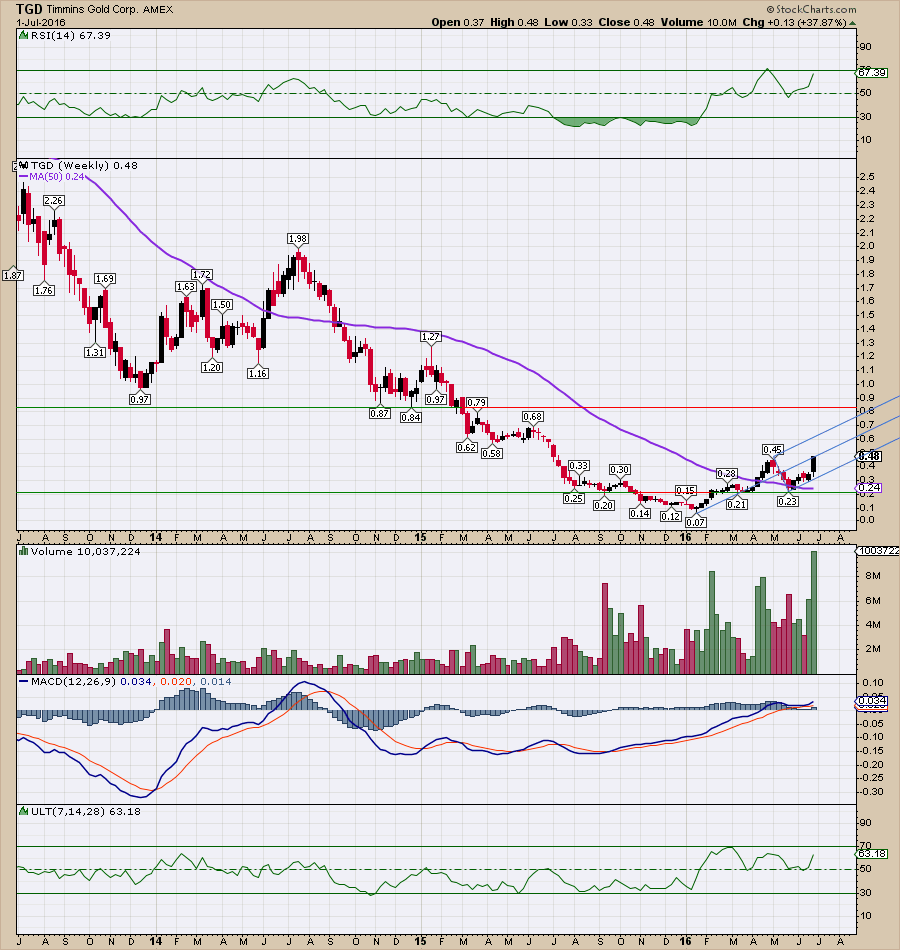Click the candlestick icon before TGD (Weekly)
The image size is (900, 950).
pyautogui.click(x=24, y=165)
